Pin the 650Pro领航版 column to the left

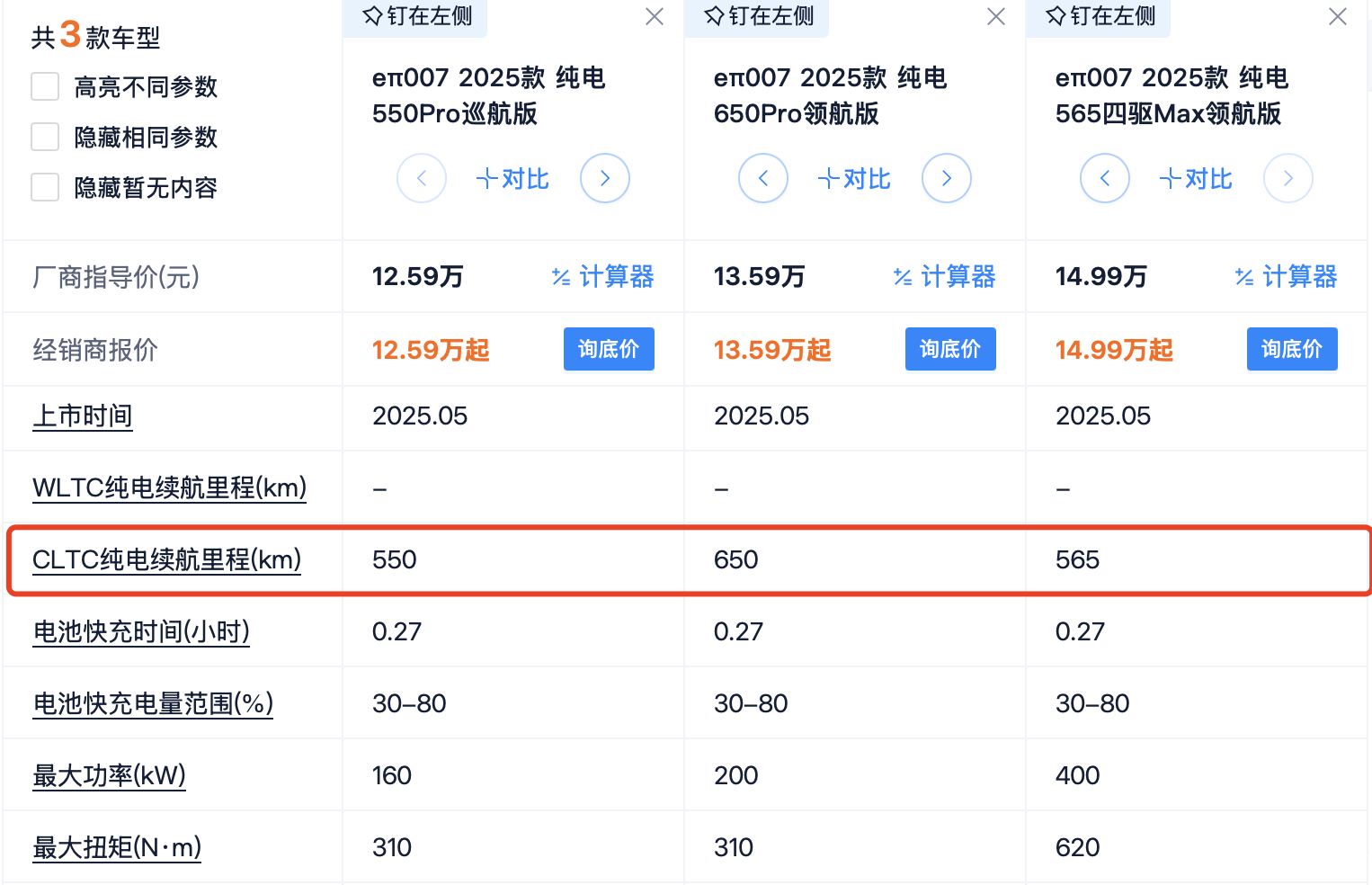click(758, 16)
